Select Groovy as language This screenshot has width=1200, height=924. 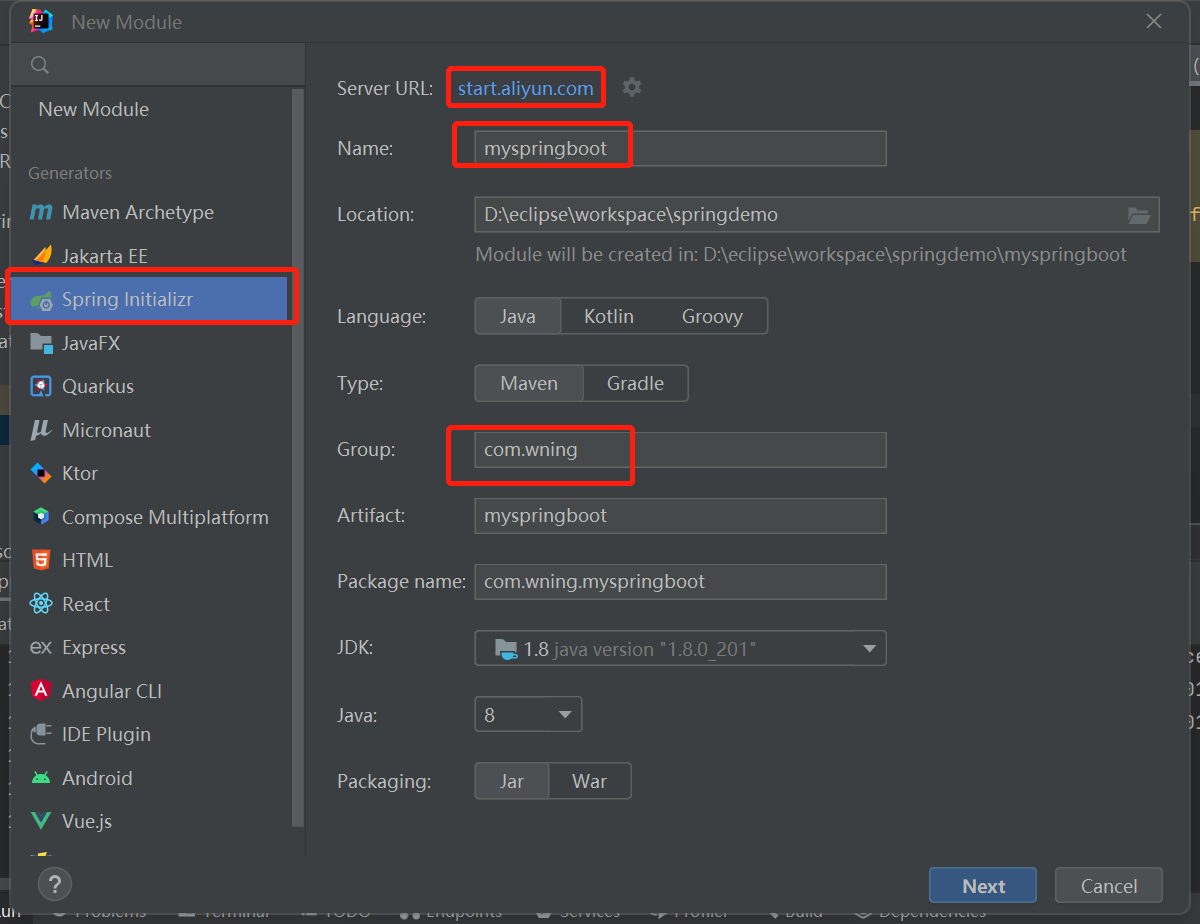click(712, 316)
